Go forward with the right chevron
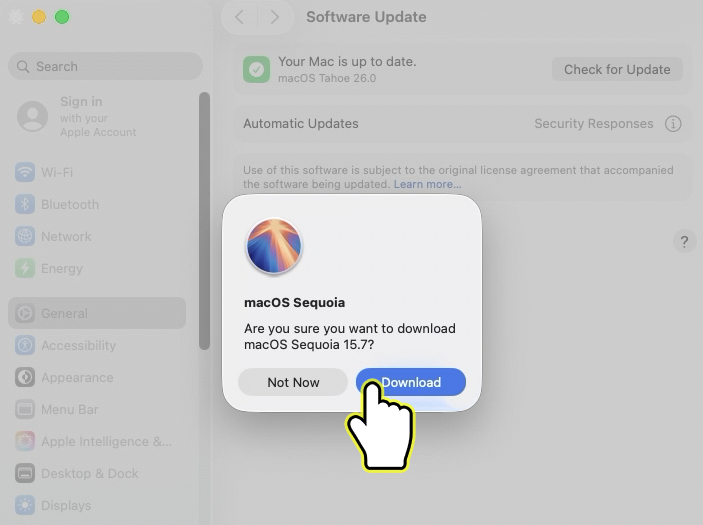Image resolution: width=703 pixels, height=525 pixels. coord(274,17)
